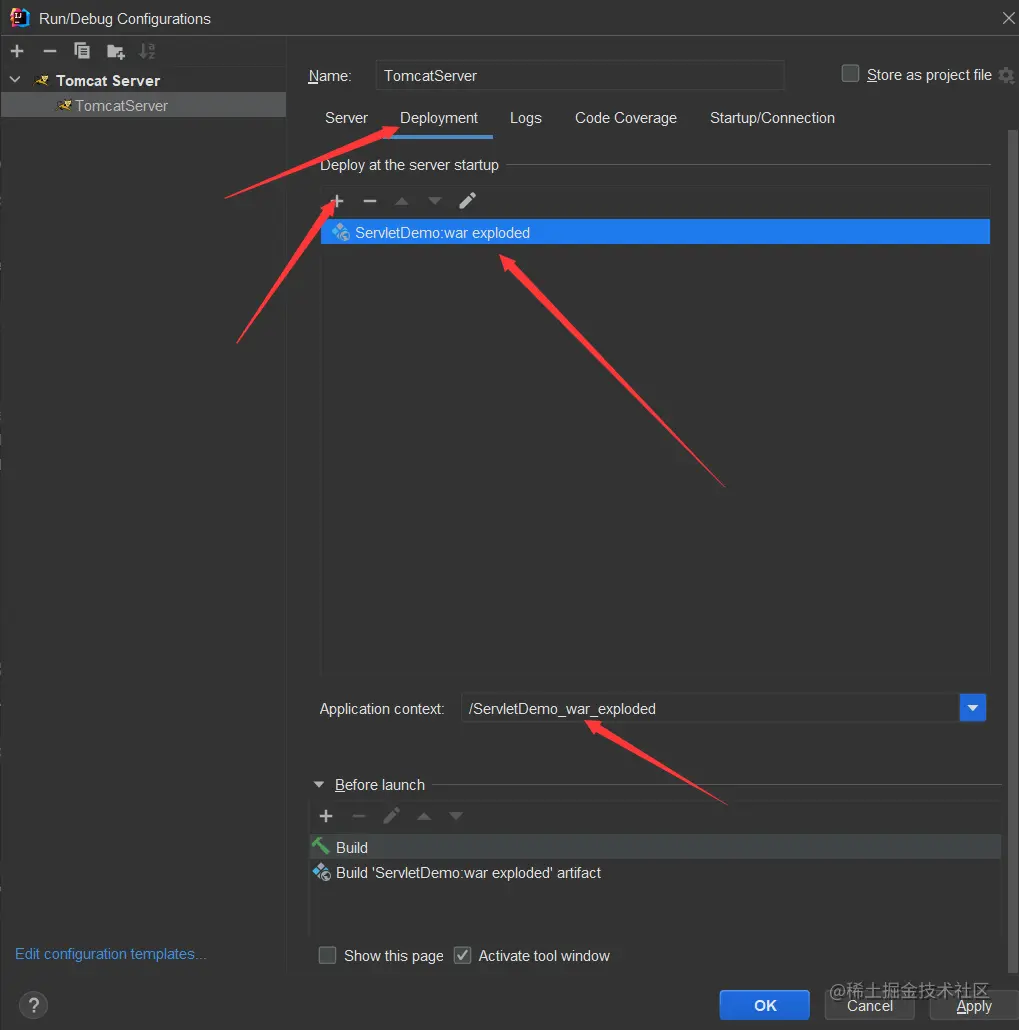This screenshot has width=1019, height=1030.
Task: Click the Name input field
Action: [579, 76]
